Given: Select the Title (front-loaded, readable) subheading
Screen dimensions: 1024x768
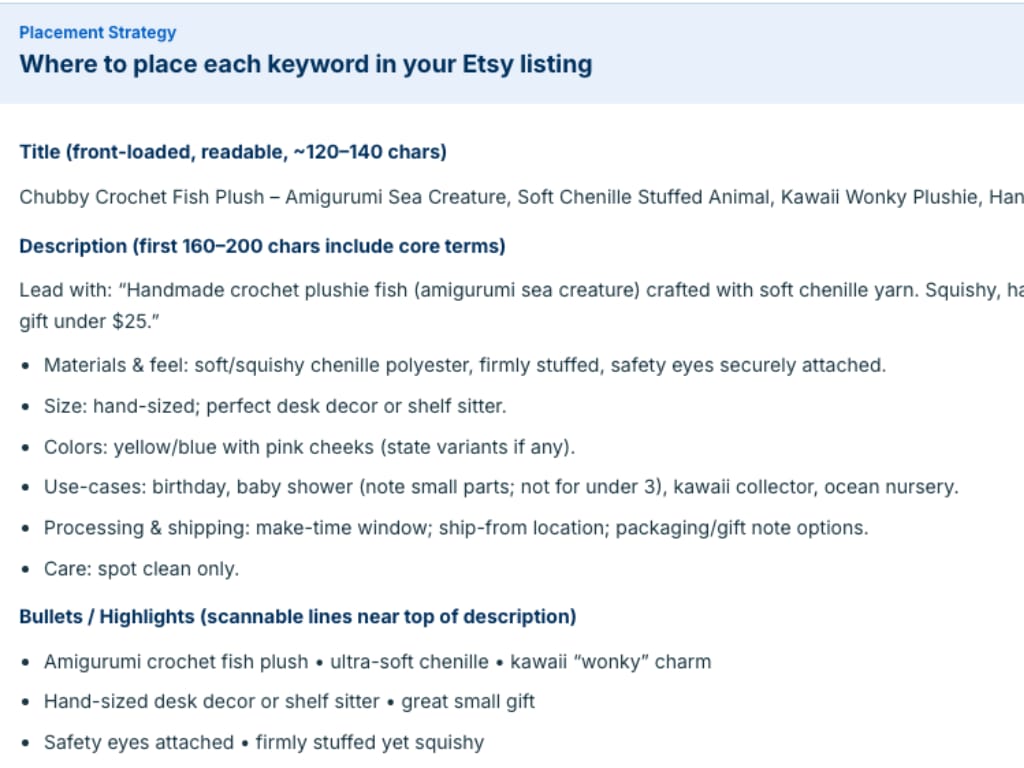Looking at the screenshot, I should pyautogui.click(x=233, y=152).
